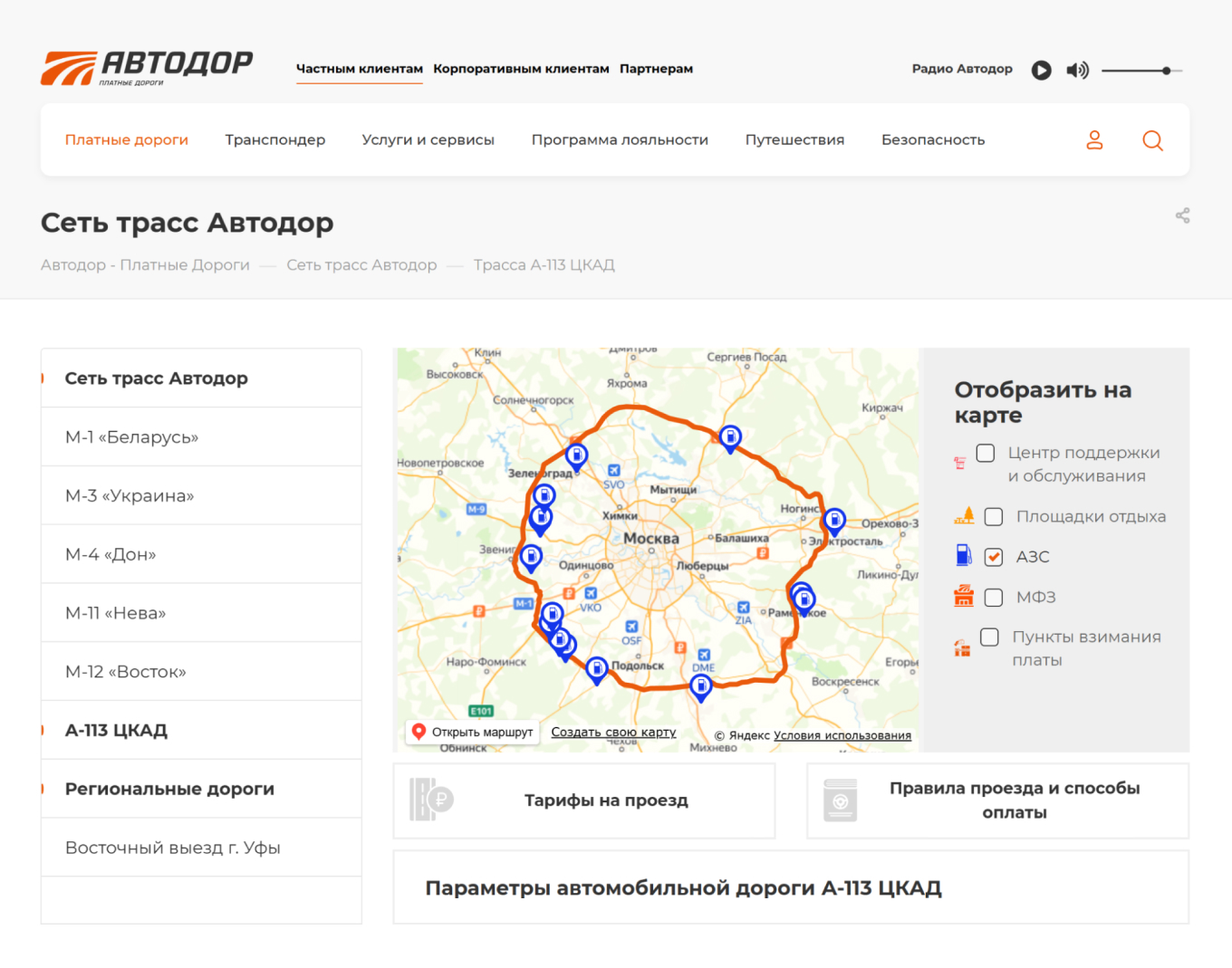The width and height of the screenshot is (1232, 968).
Task: Tick the МФЗ checkbox
Action: [994, 598]
